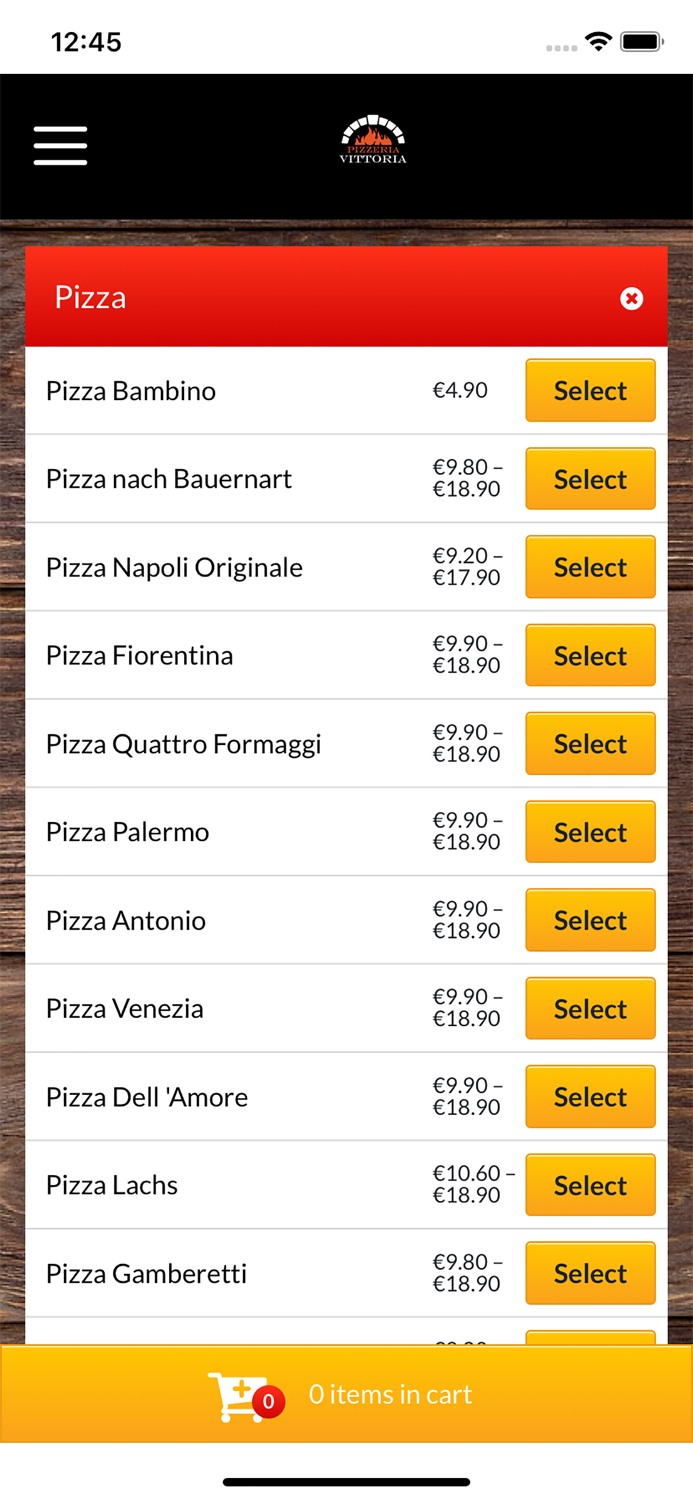Tap the '0 items in cart' bar
The width and height of the screenshot is (693, 1500).
(390, 1394)
